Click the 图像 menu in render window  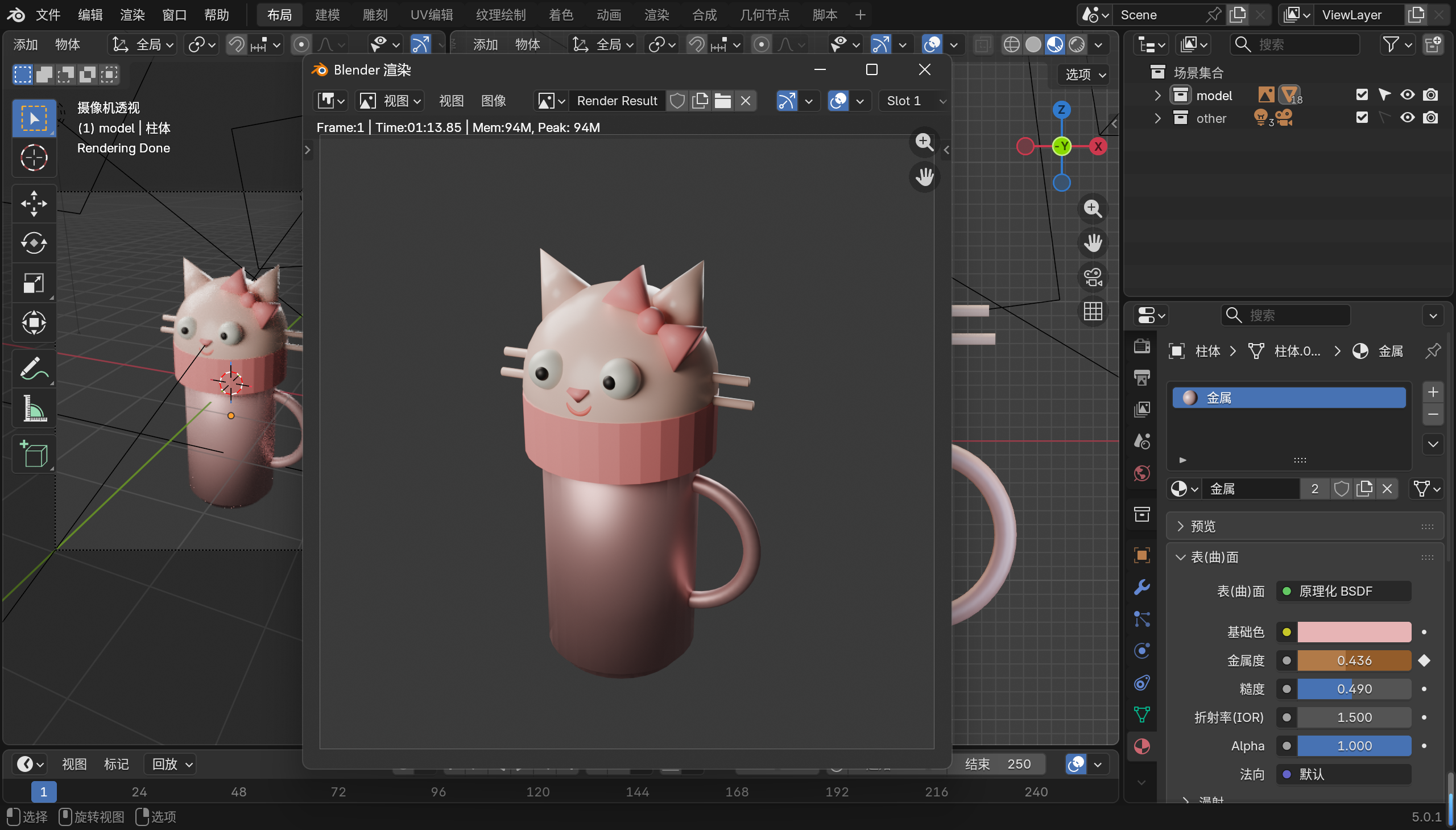pos(493,101)
